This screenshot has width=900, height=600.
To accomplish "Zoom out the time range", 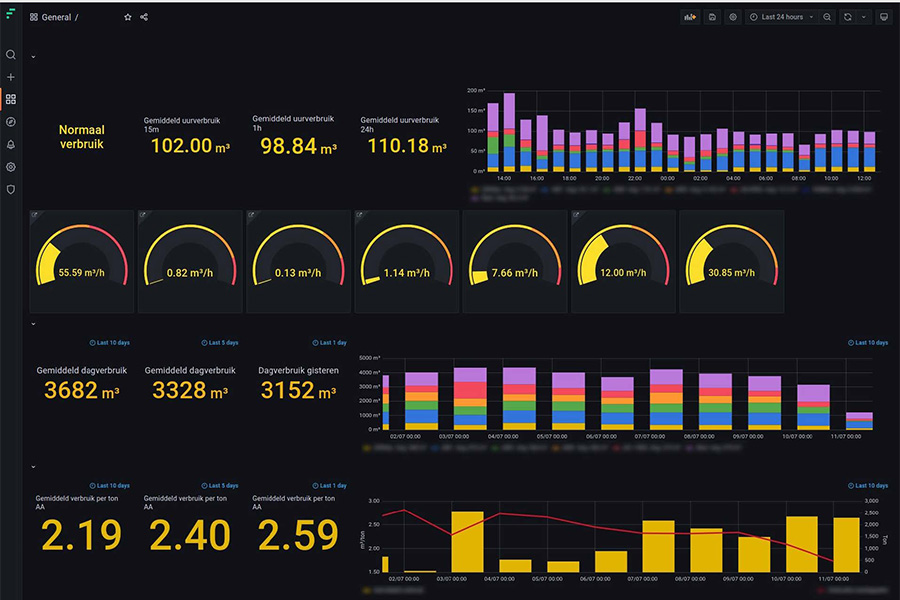I will click(x=827, y=17).
